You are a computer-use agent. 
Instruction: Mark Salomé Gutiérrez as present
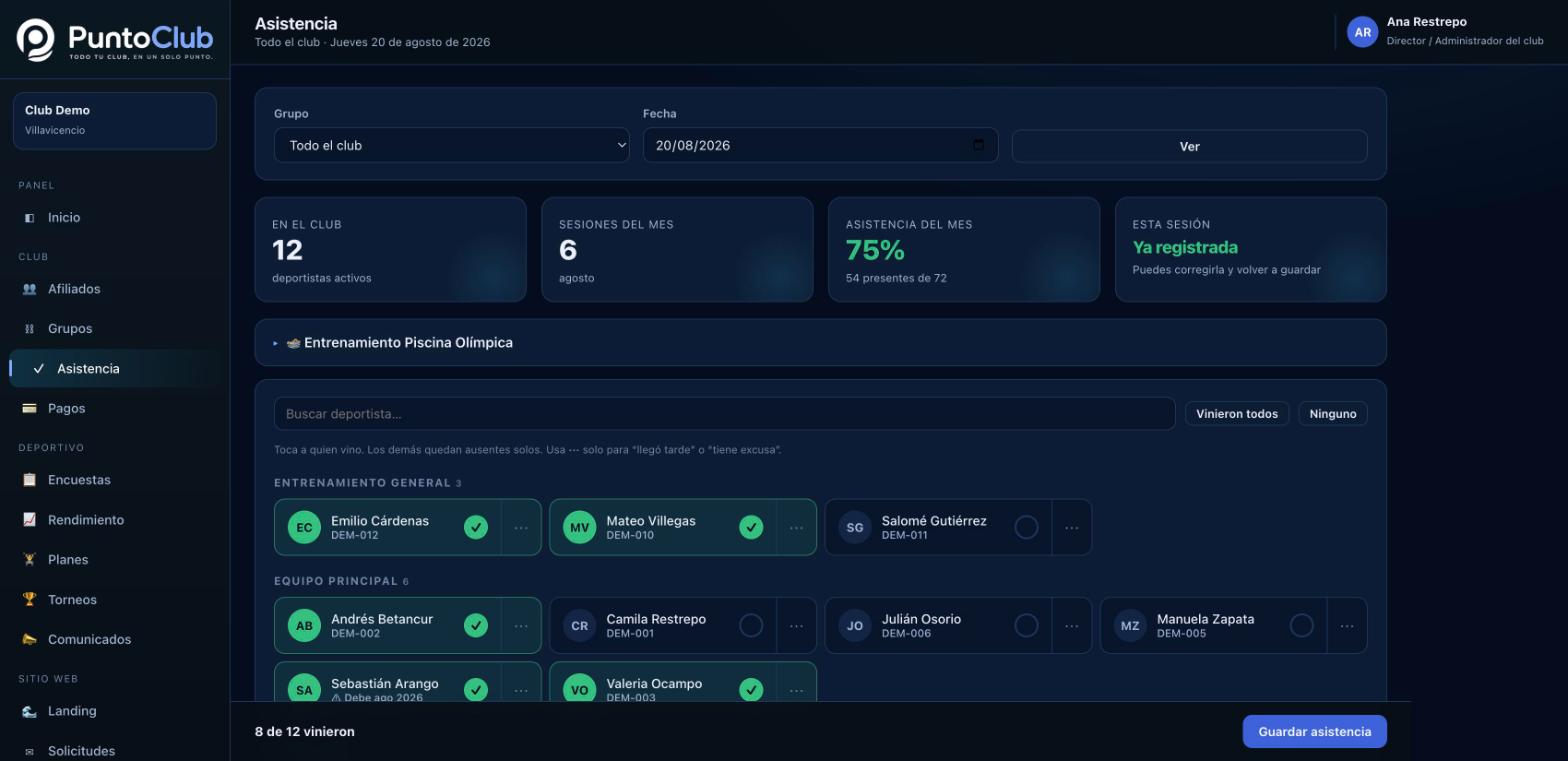(x=1026, y=527)
